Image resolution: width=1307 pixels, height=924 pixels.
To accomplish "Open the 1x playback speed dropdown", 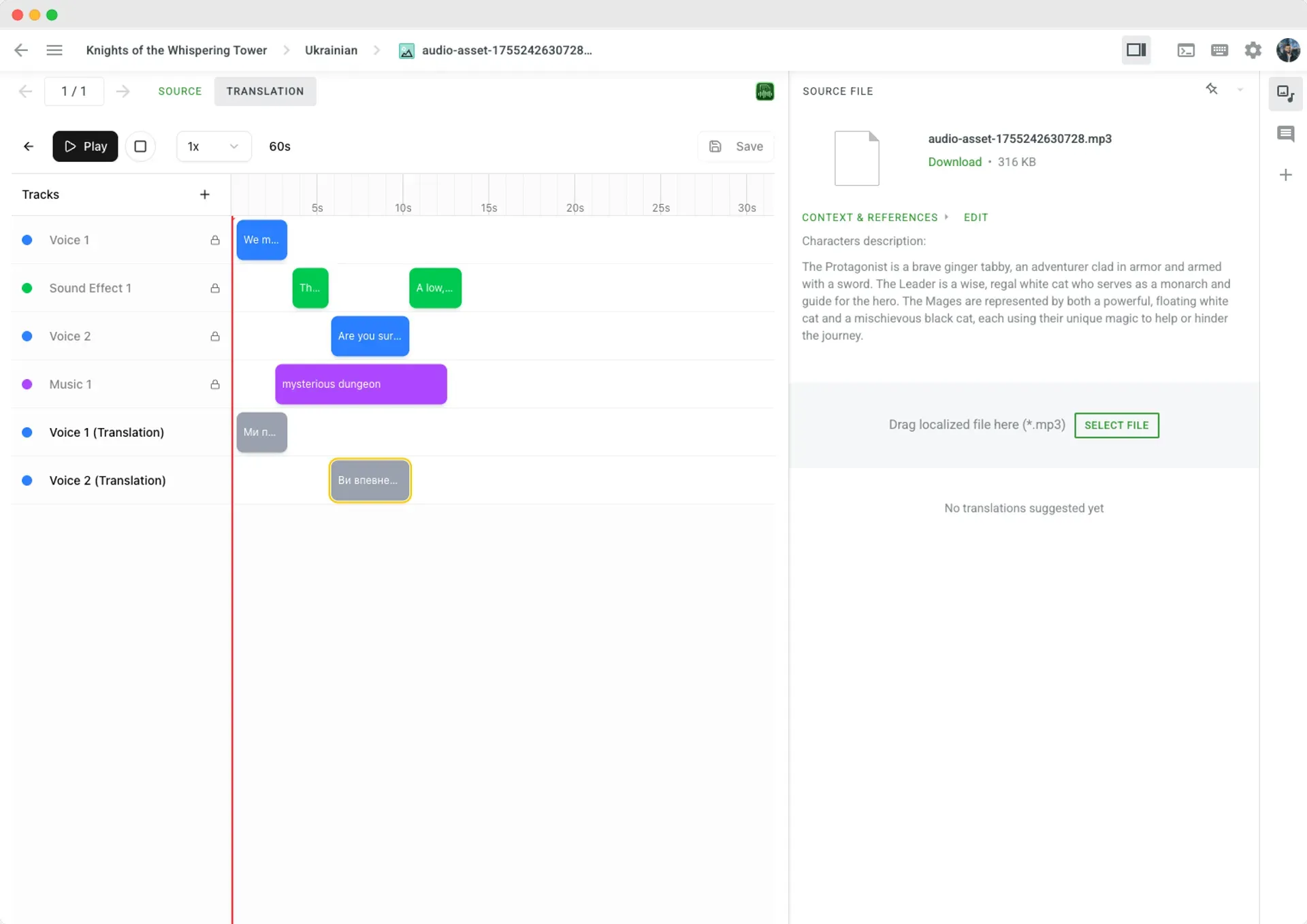I will pyautogui.click(x=213, y=146).
